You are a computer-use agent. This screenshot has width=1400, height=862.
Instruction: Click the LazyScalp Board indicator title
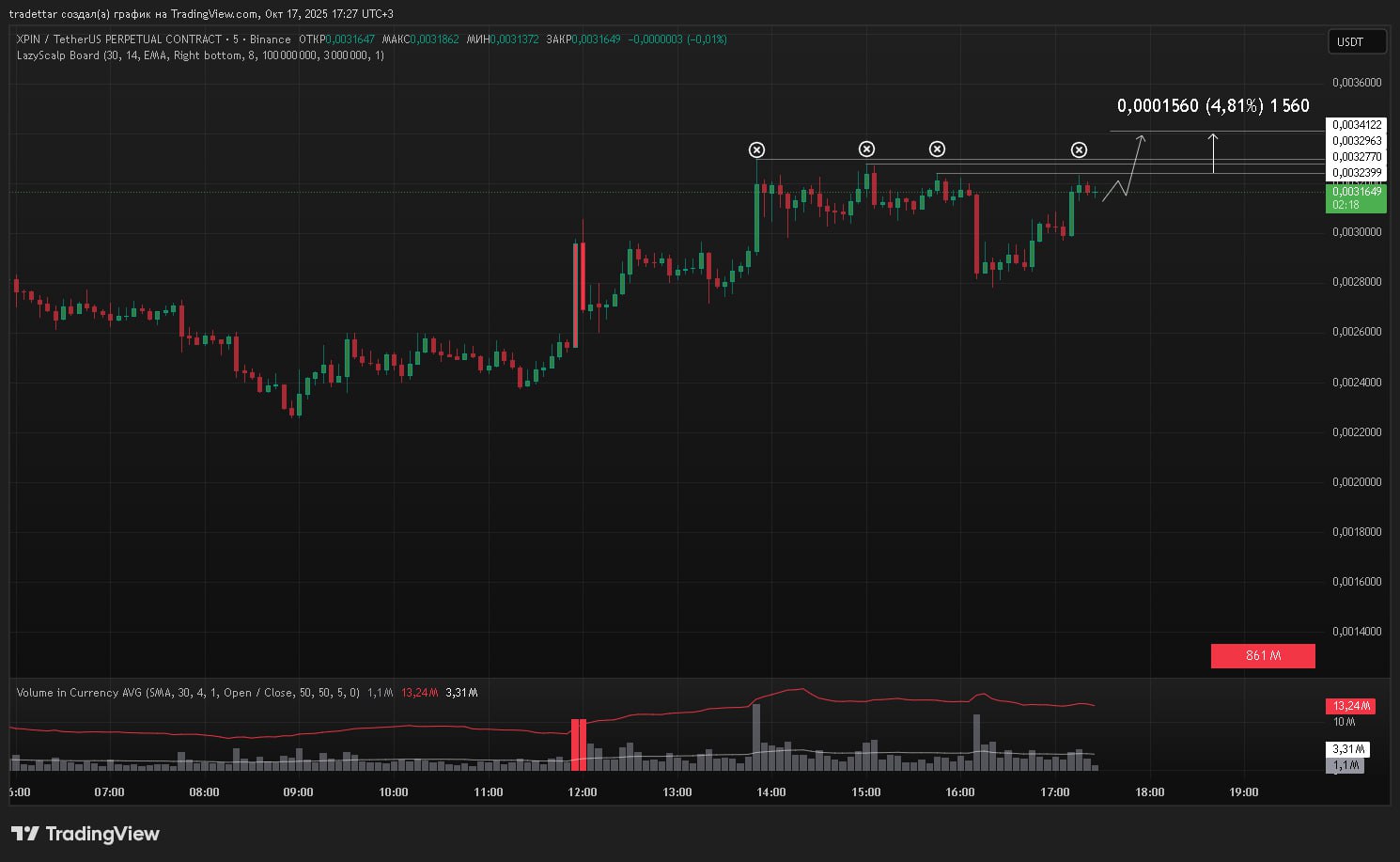[58, 55]
